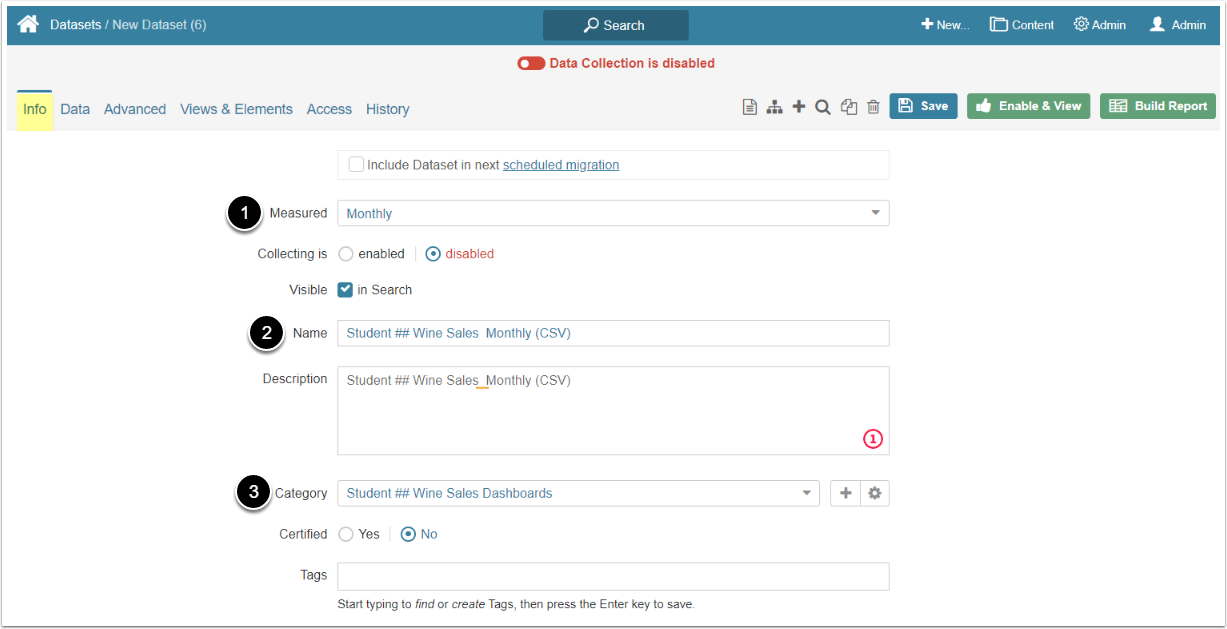The image size is (1227, 629).
Task: Click the document page icon in toolbar
Action: tap(749, 107)
